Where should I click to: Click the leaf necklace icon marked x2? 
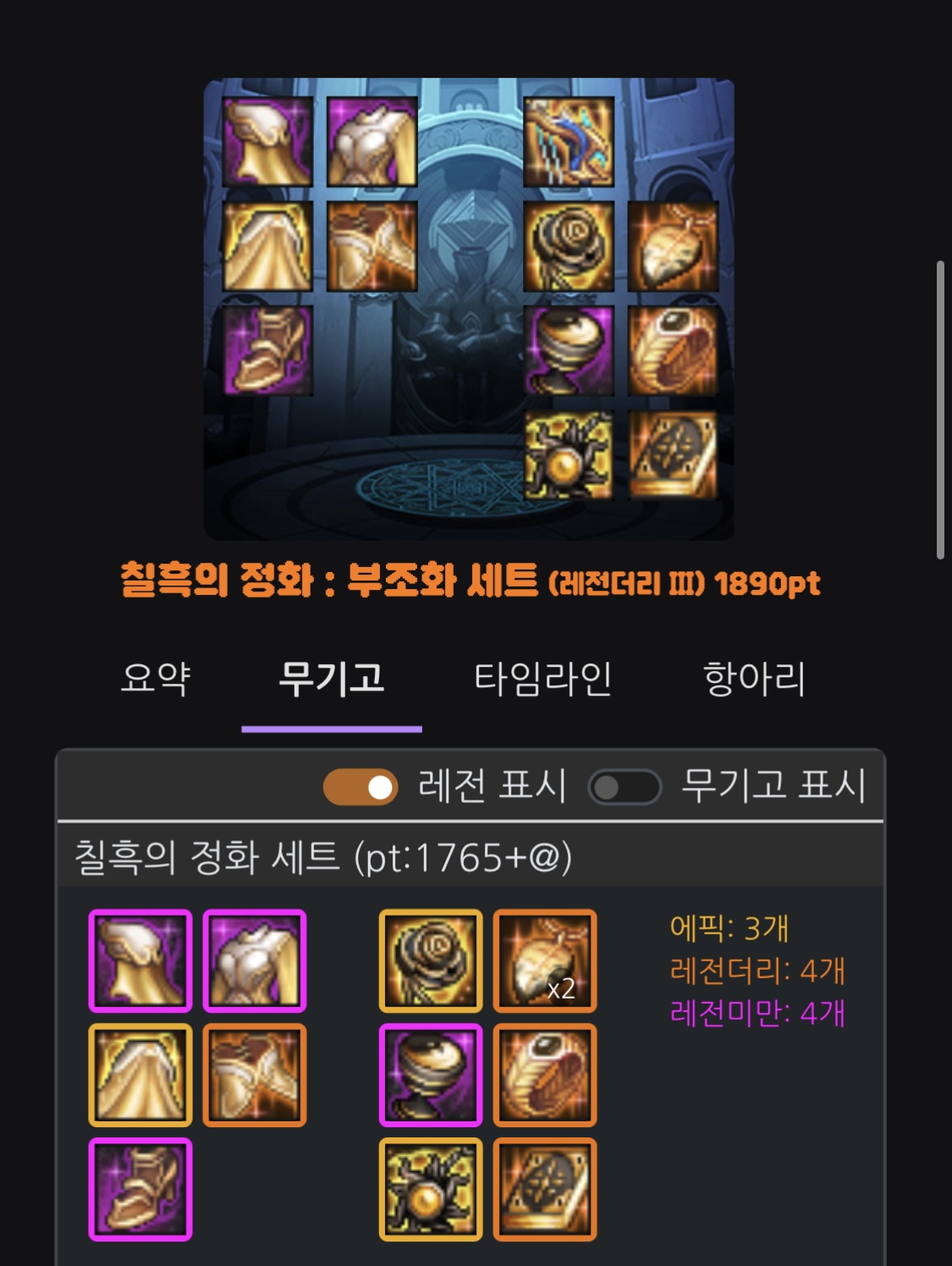click(545, 961)
